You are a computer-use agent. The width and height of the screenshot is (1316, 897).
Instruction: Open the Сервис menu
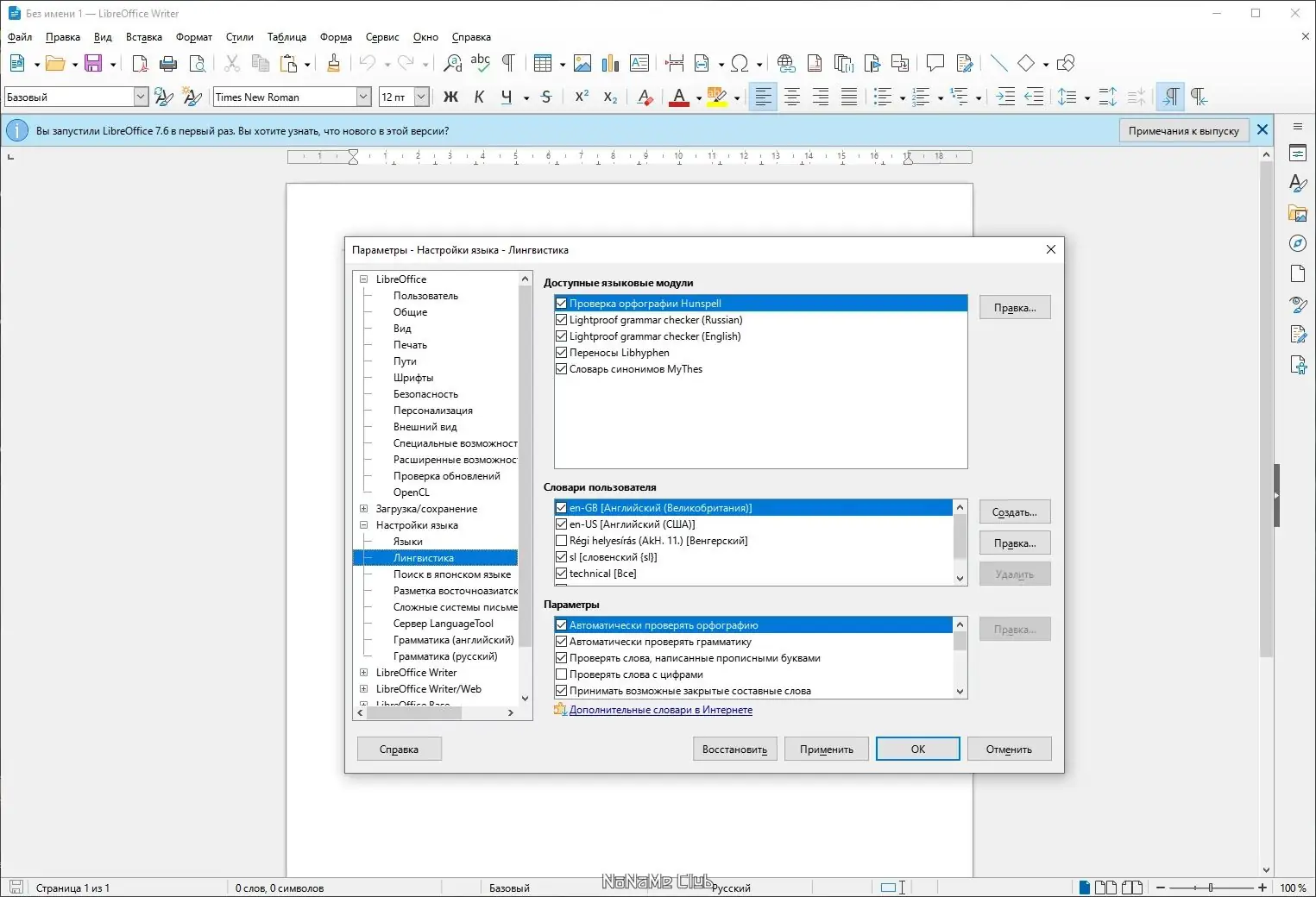pyautogui.click(x=382, y=37)
